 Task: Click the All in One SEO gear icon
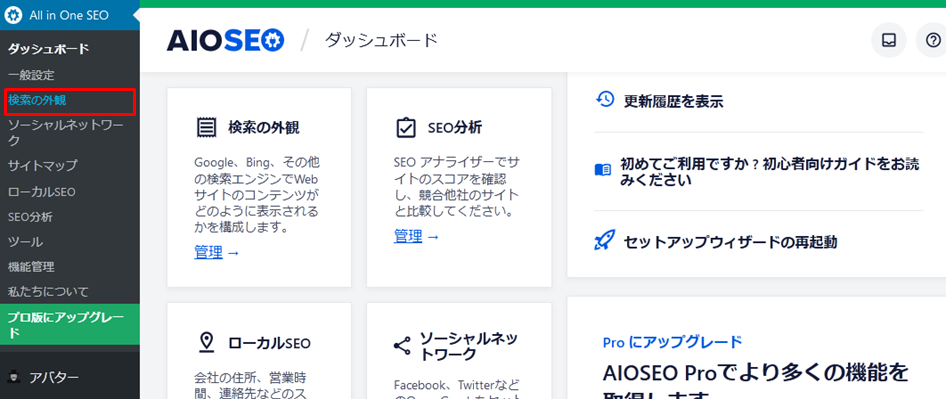[x=13, y=15]
